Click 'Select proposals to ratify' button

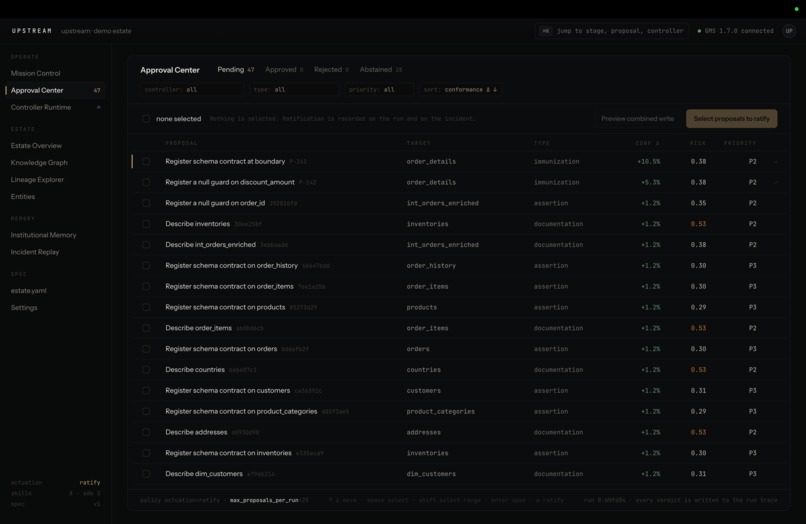coord(731,119)
